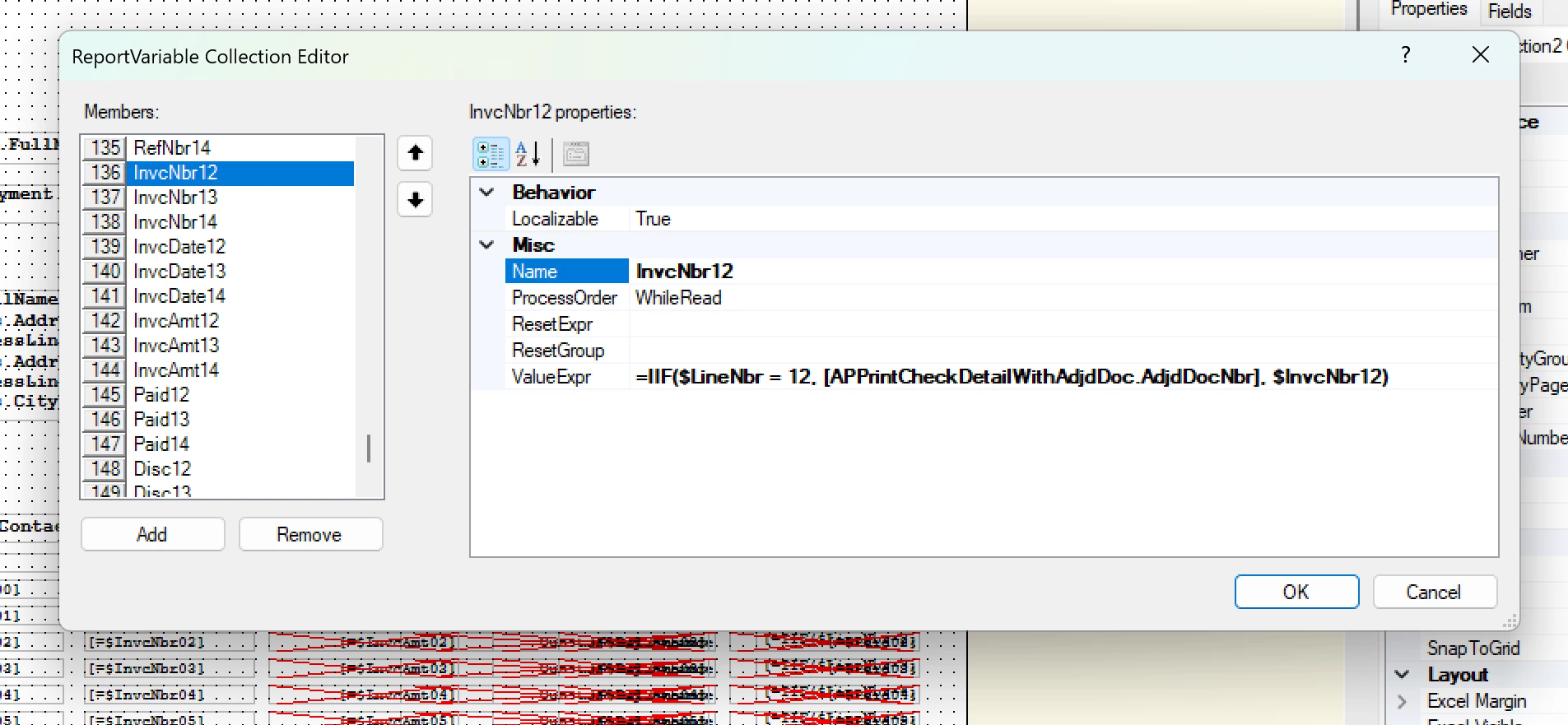Expand the Excel Margin property
The height and width of the screenshot is (725, 1568).
pos(1403,702)
